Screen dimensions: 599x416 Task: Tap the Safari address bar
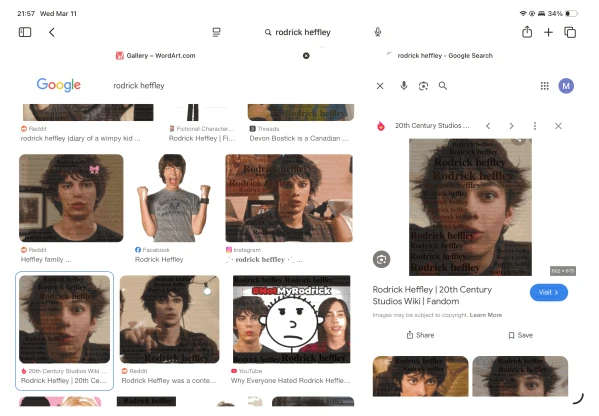coord(298,32)
